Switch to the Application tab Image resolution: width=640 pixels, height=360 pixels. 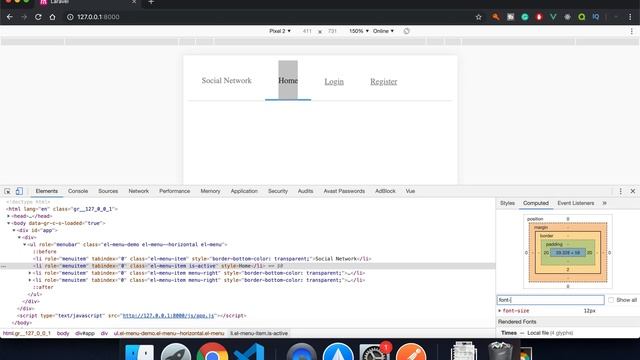244,191
